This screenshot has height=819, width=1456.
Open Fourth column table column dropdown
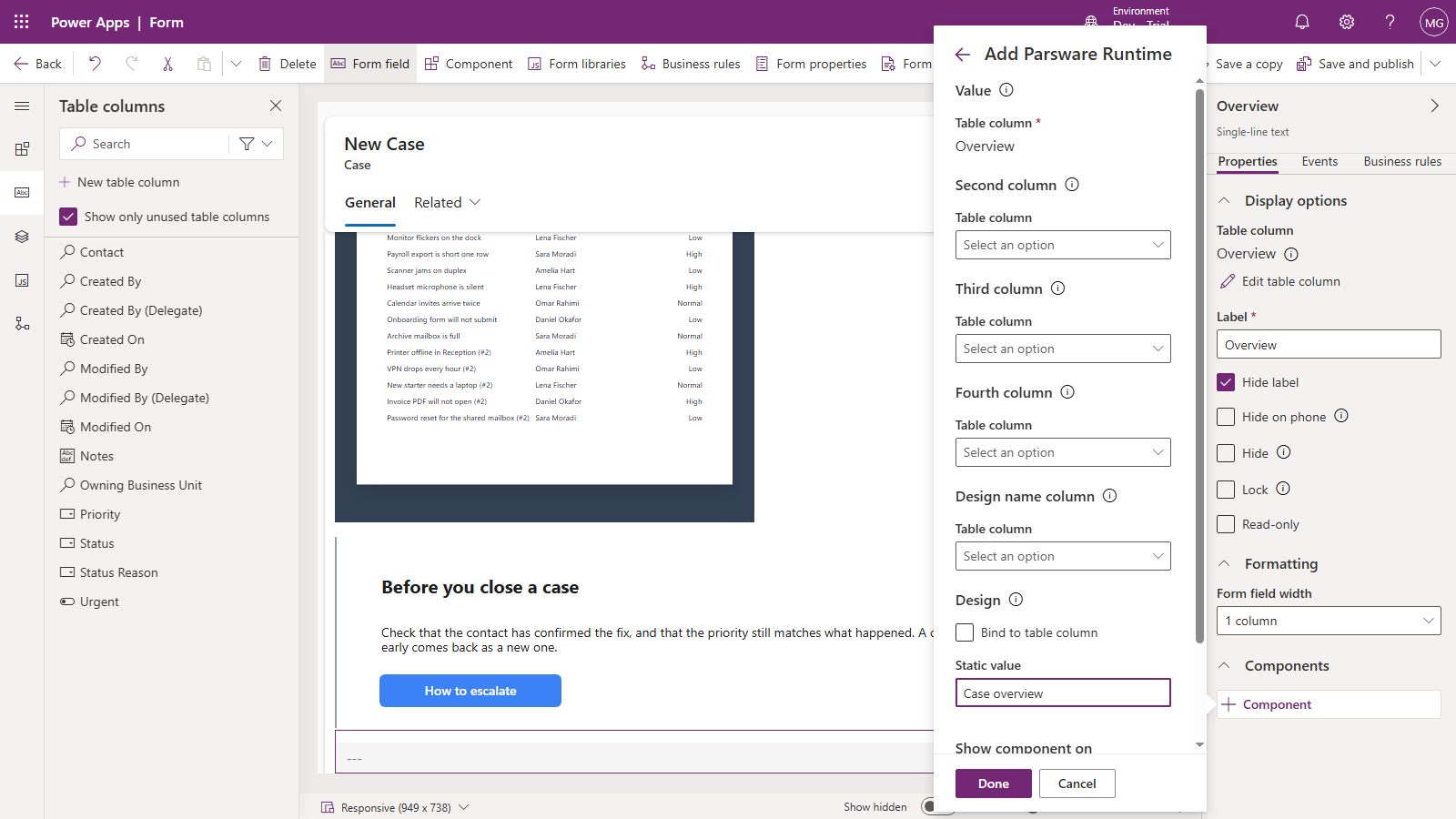[1063, 452]
